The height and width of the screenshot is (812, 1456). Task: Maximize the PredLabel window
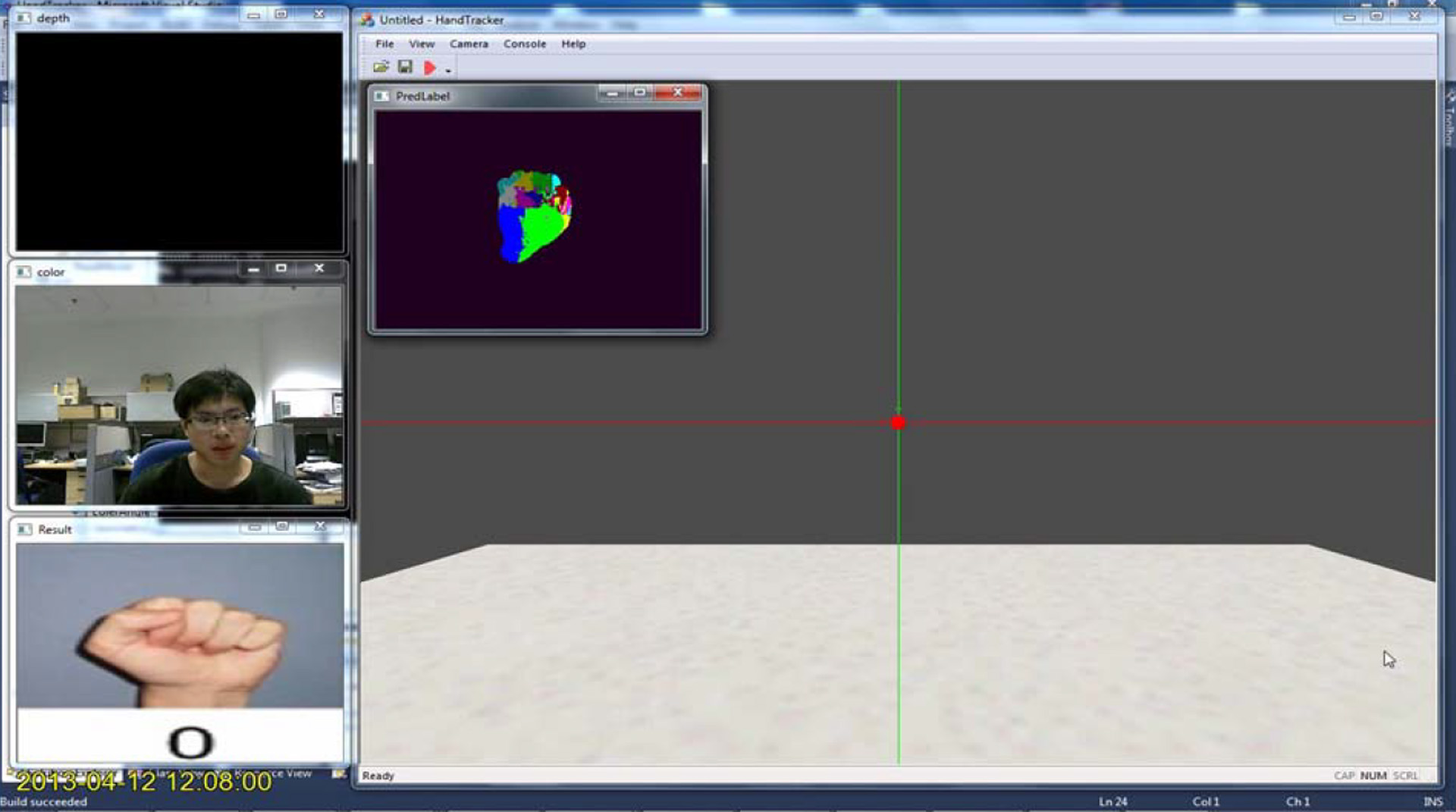[639, 92]
